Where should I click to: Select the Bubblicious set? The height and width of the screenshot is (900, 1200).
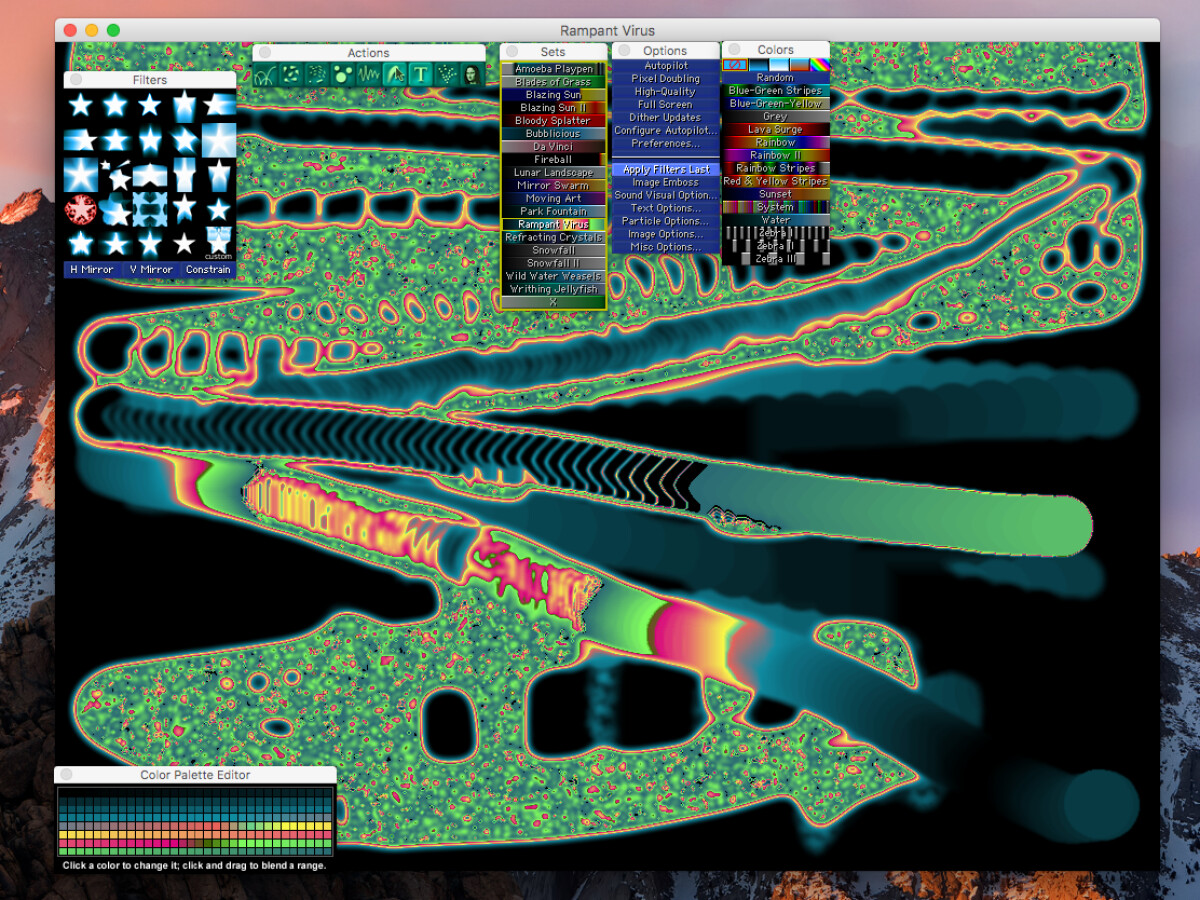tap(553, 134)
